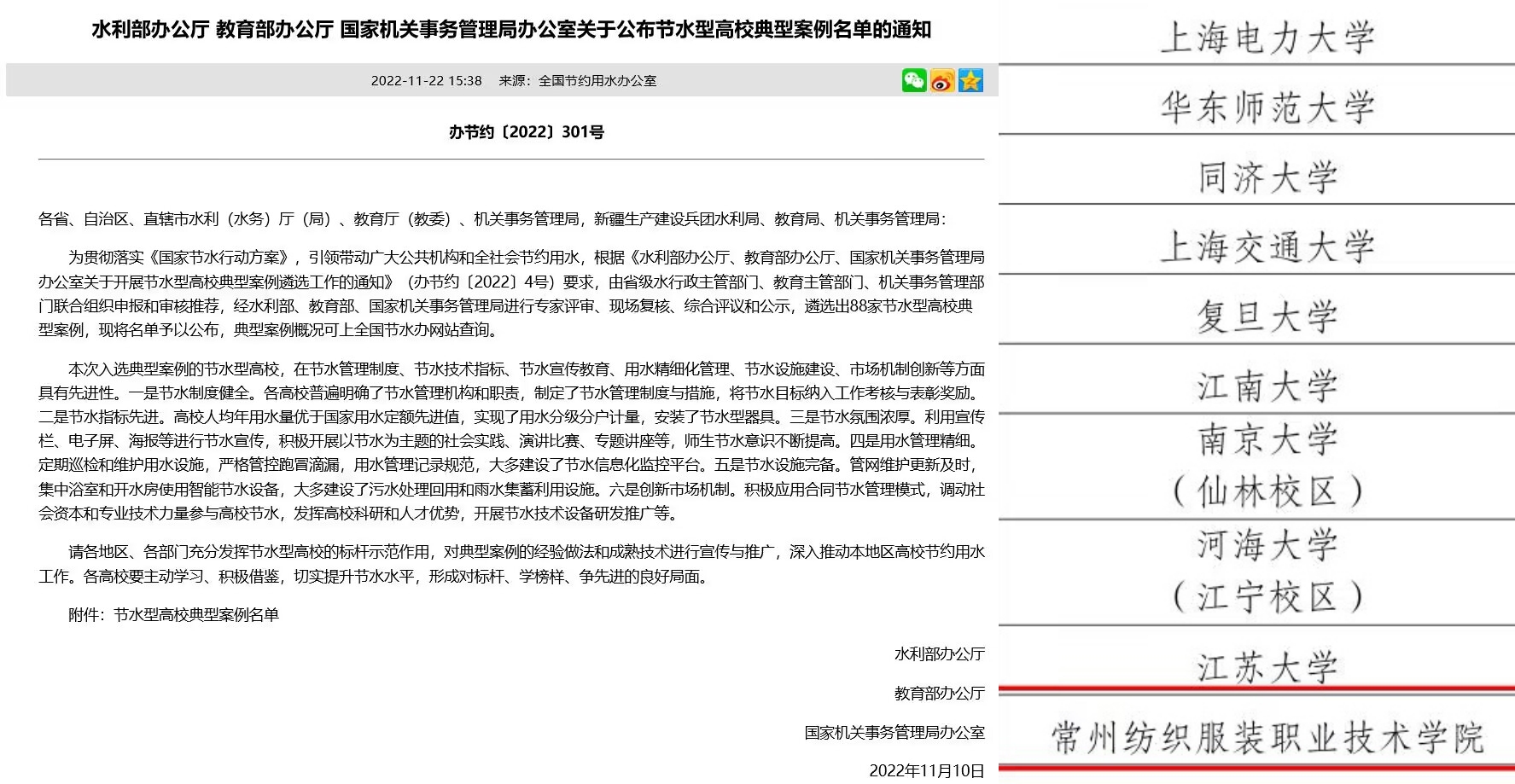Select document number 办节约〔2022〕301号

tap(527, 132)
